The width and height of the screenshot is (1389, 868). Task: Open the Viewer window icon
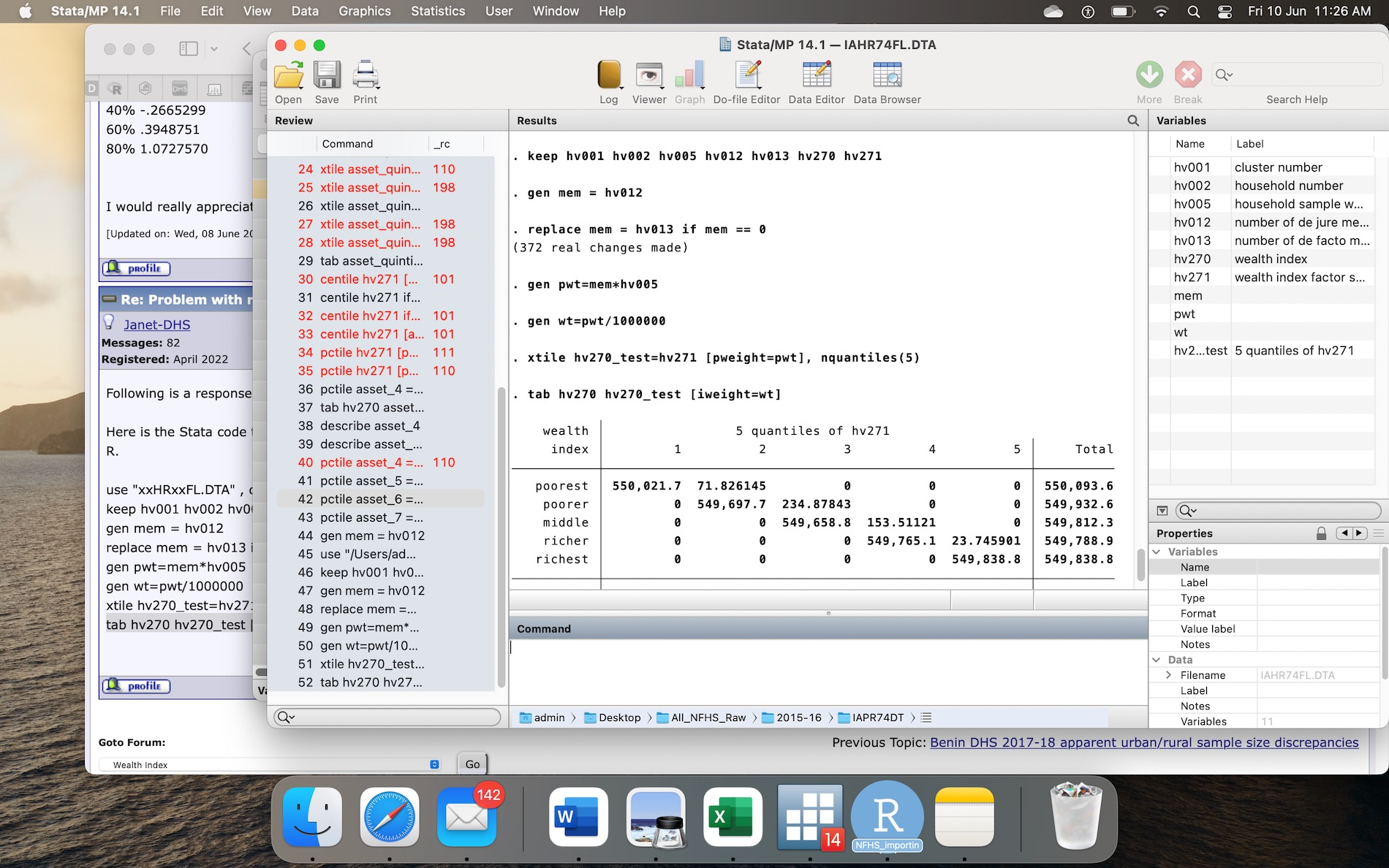[x=648, y=75]
